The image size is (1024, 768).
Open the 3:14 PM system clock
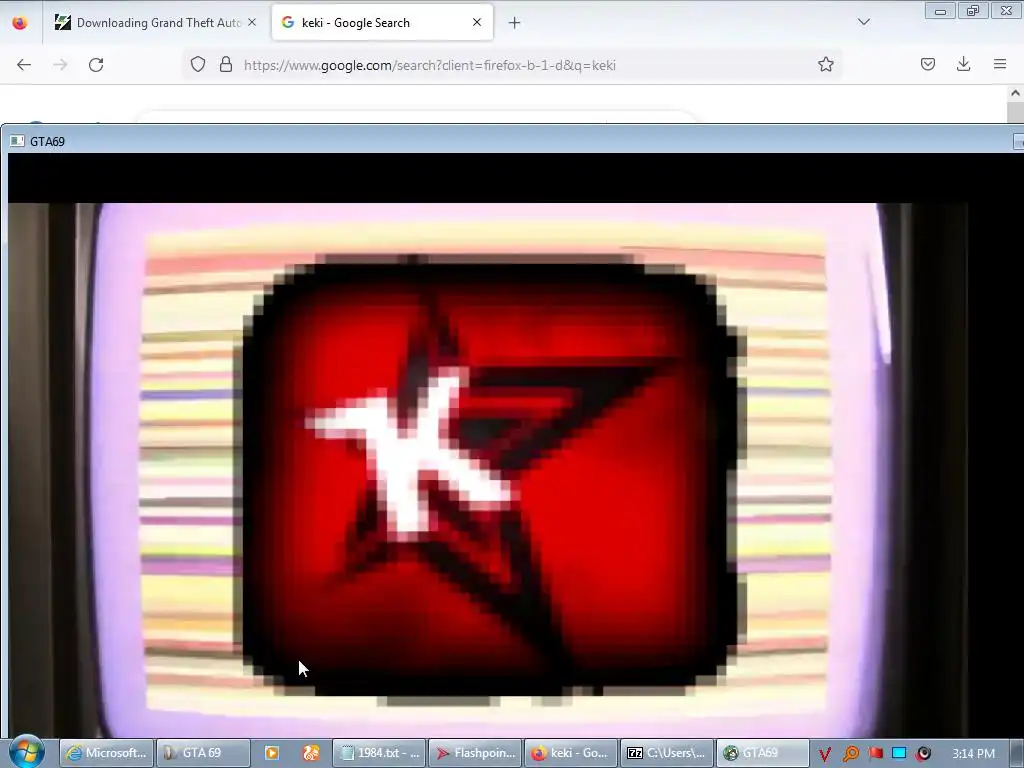coord(973,754)
